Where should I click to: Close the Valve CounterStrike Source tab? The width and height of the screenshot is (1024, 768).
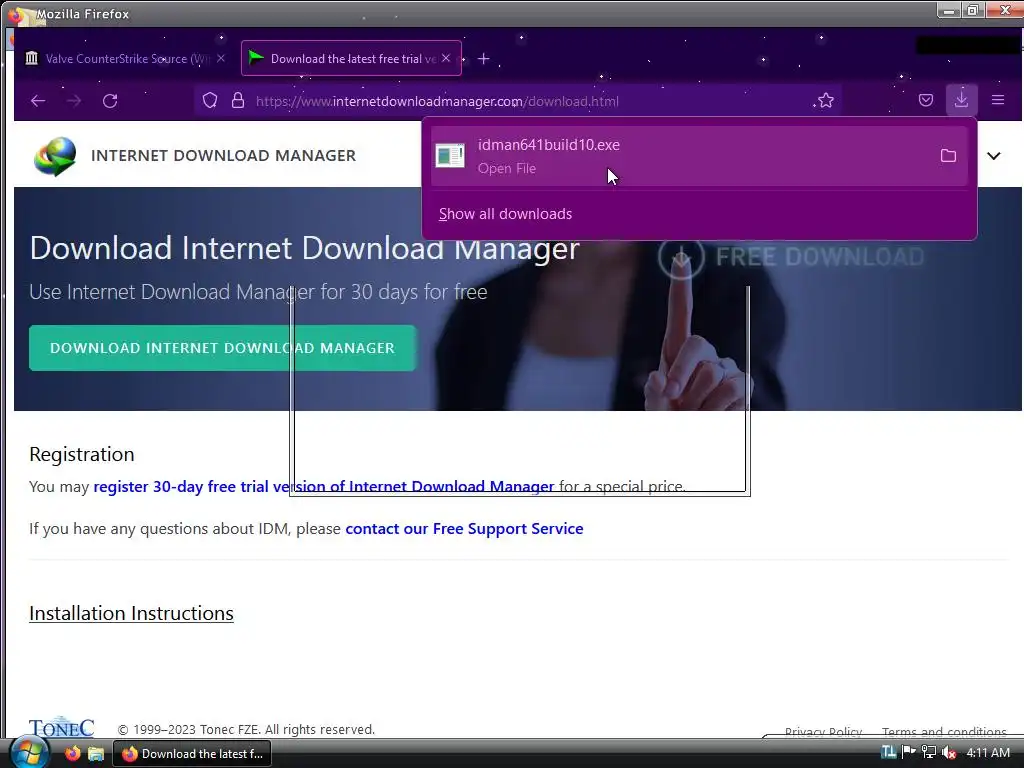[221, 58]
